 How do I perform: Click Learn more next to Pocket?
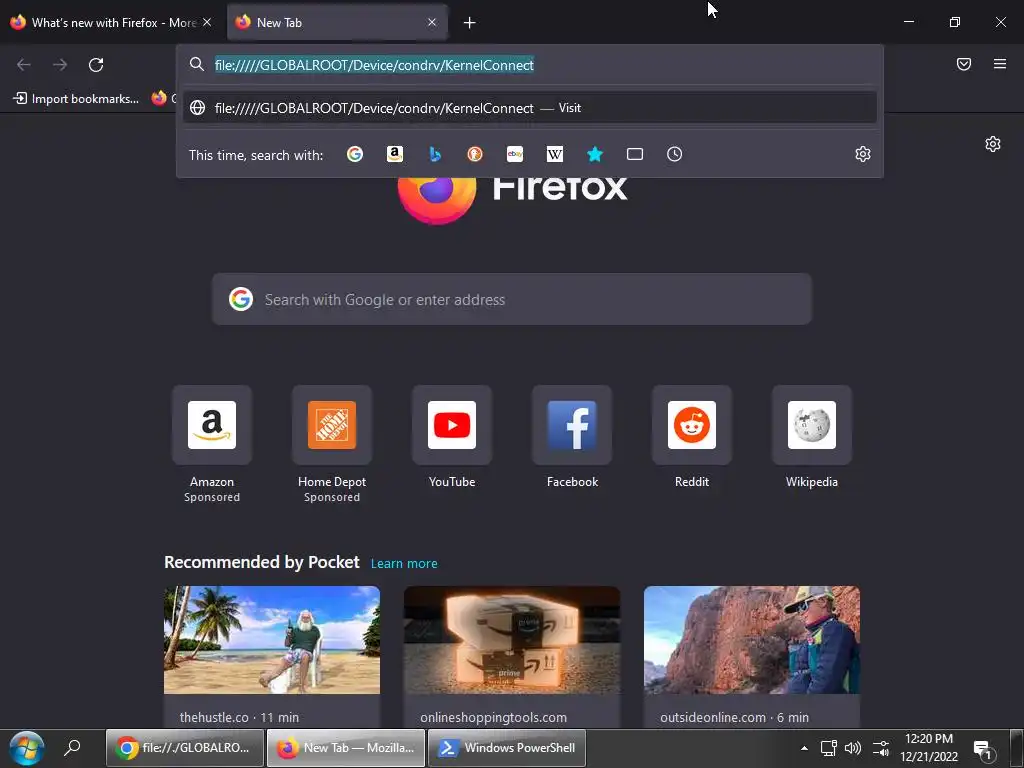tap(404, 564)
